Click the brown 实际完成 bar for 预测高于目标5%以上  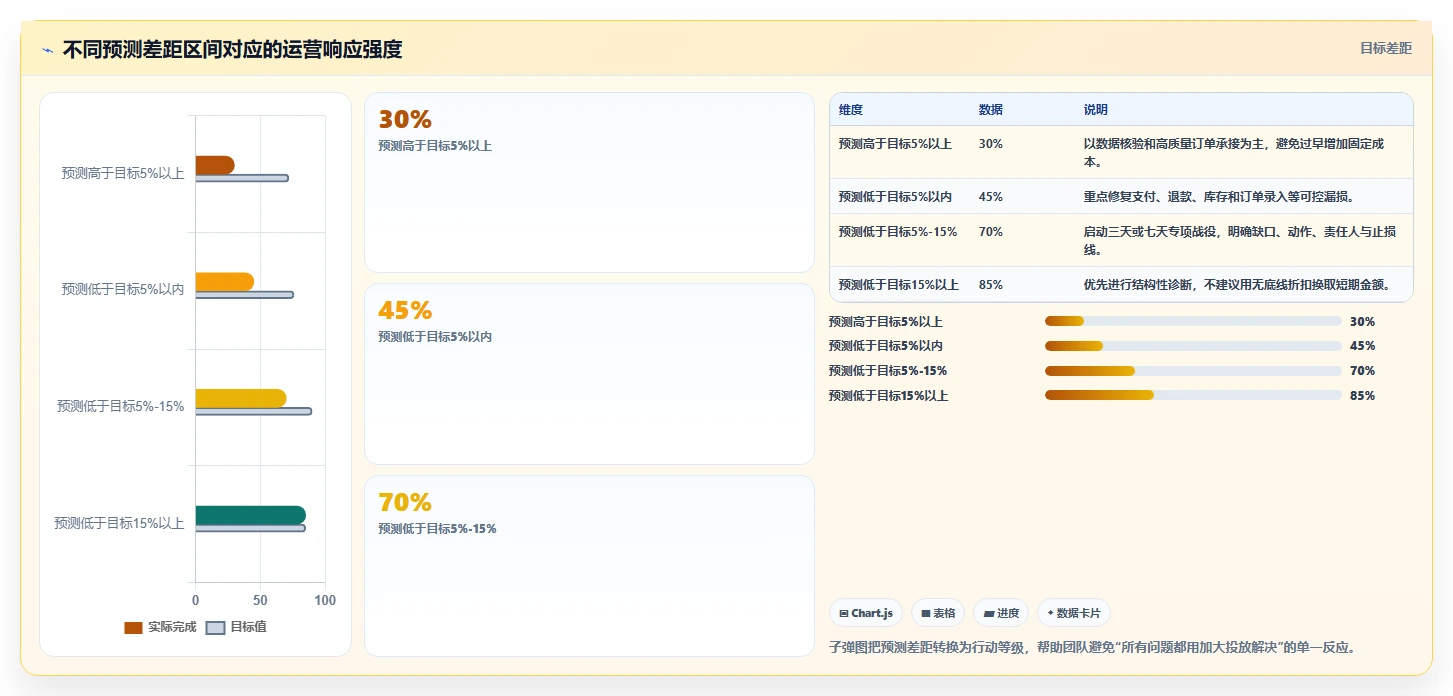click(215, 165)
